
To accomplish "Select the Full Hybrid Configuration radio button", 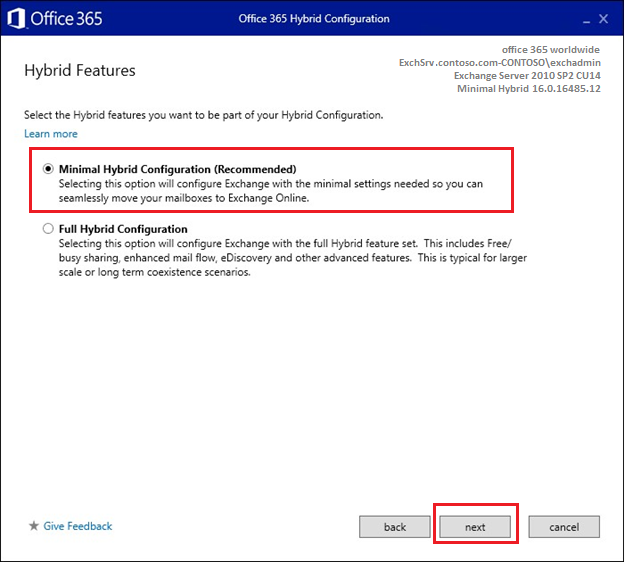I will (x=48, y=229).
